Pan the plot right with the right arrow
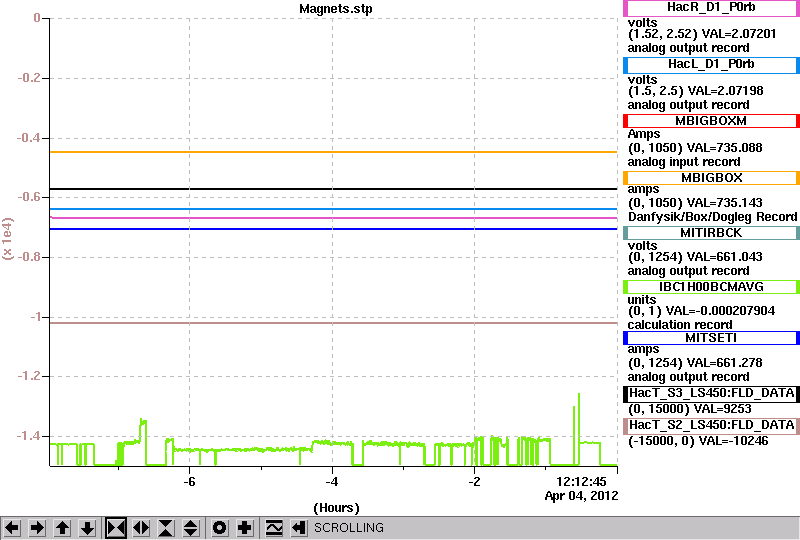The height and width of the screenshot is (540, 800). coord(37,528)
